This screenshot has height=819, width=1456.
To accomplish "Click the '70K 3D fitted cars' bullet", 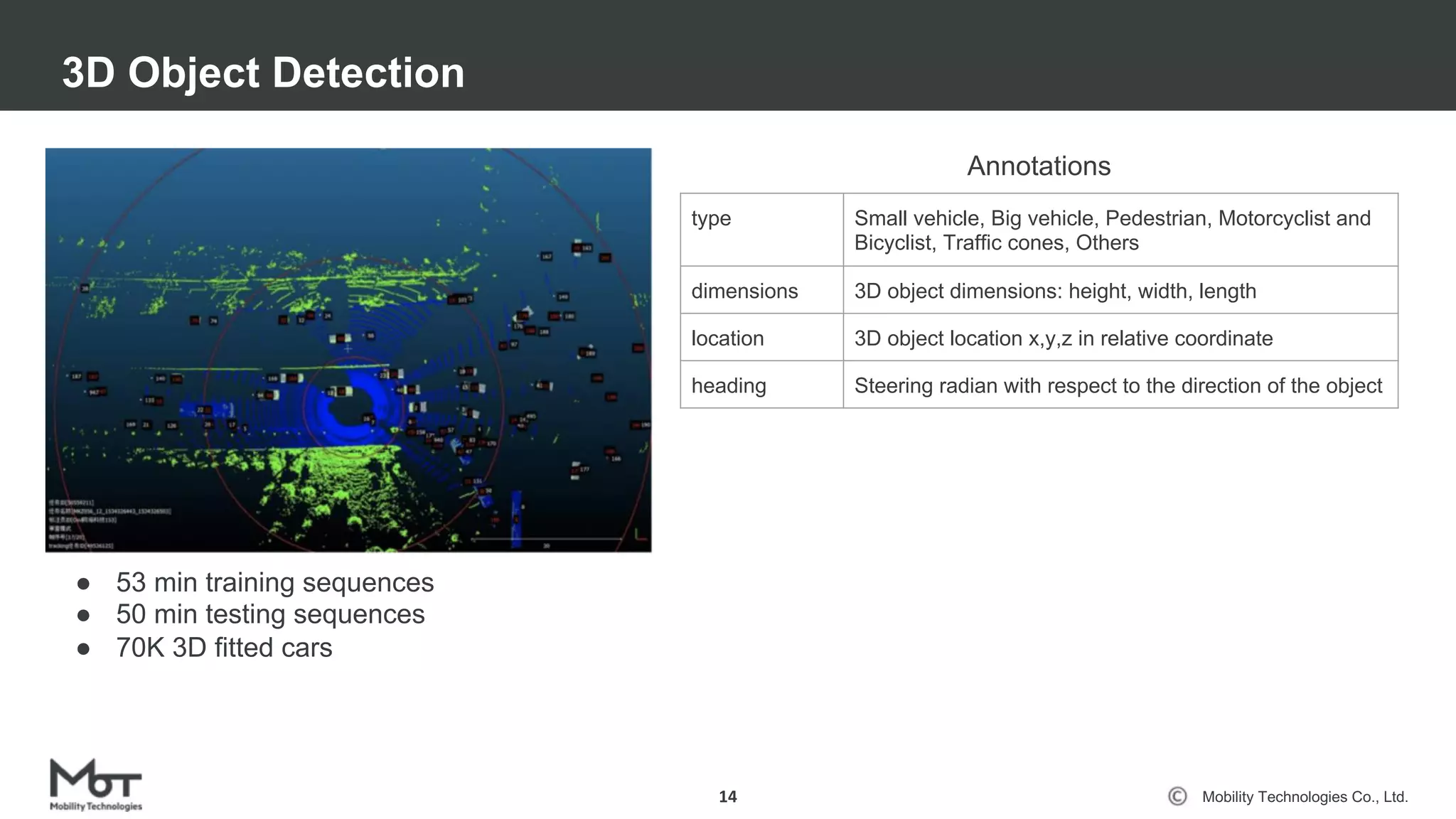I will click(x=224, y=648).
